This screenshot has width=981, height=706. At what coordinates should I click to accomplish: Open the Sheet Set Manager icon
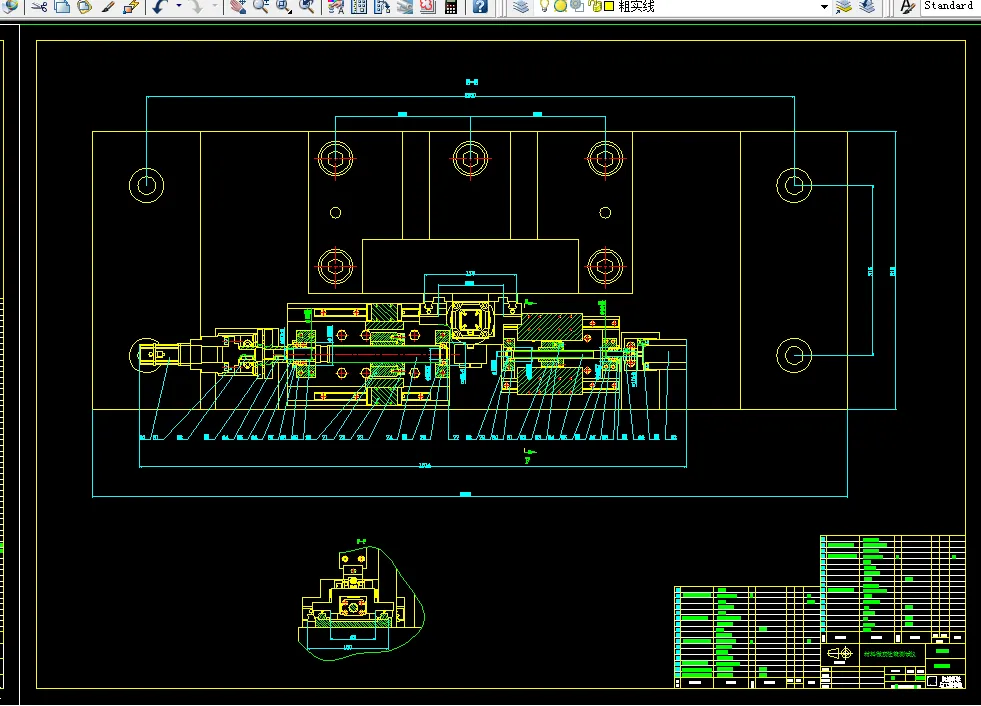(x=405, y=7)
